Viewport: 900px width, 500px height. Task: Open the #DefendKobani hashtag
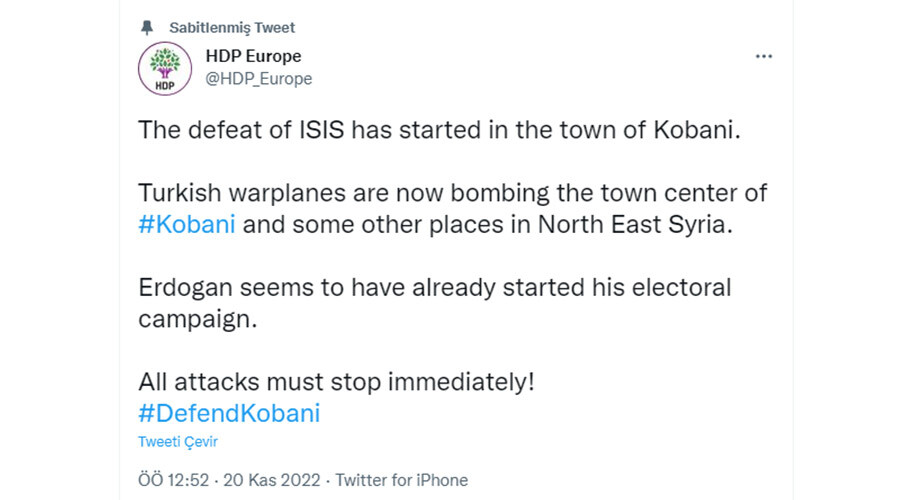[x=229, y=413]
